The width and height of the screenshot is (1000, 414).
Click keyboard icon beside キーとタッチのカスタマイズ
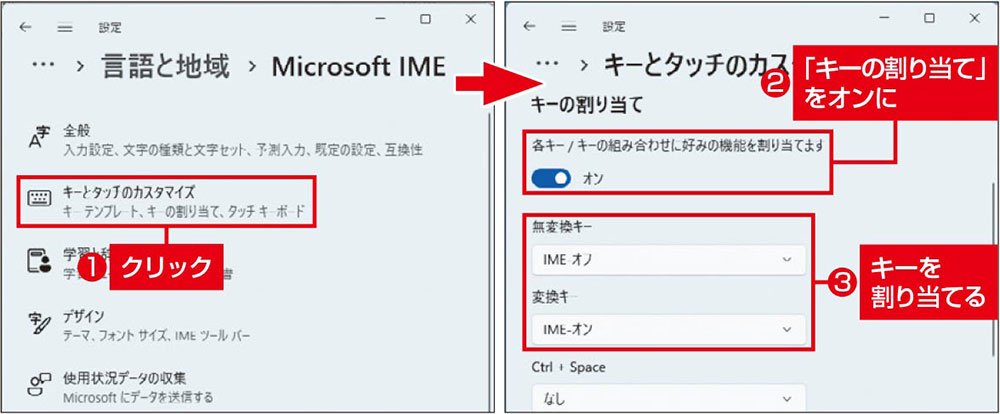click(39, 199)
